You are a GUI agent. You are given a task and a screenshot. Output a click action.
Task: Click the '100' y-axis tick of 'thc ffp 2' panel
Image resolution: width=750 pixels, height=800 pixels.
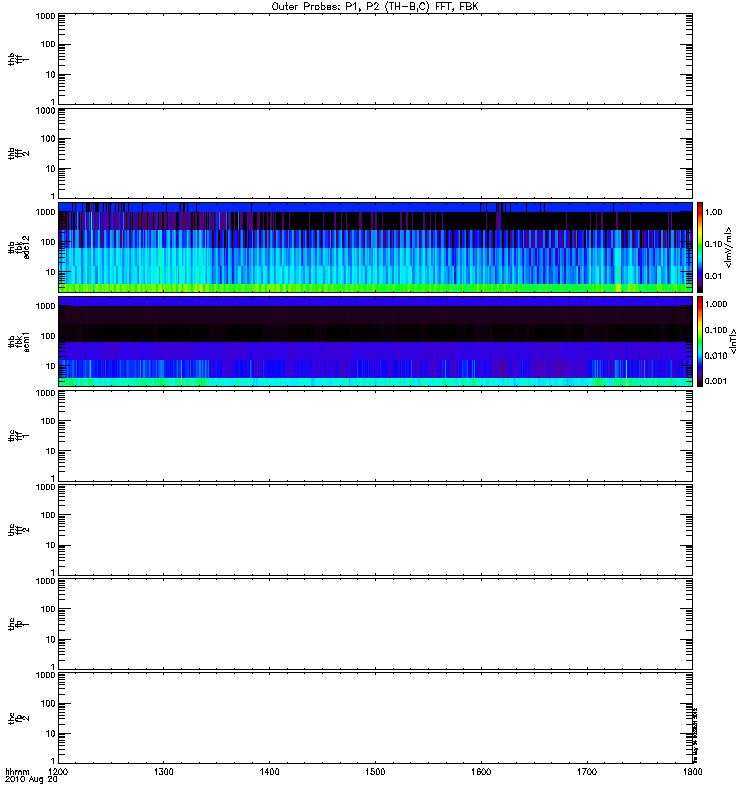pos(48,704)
